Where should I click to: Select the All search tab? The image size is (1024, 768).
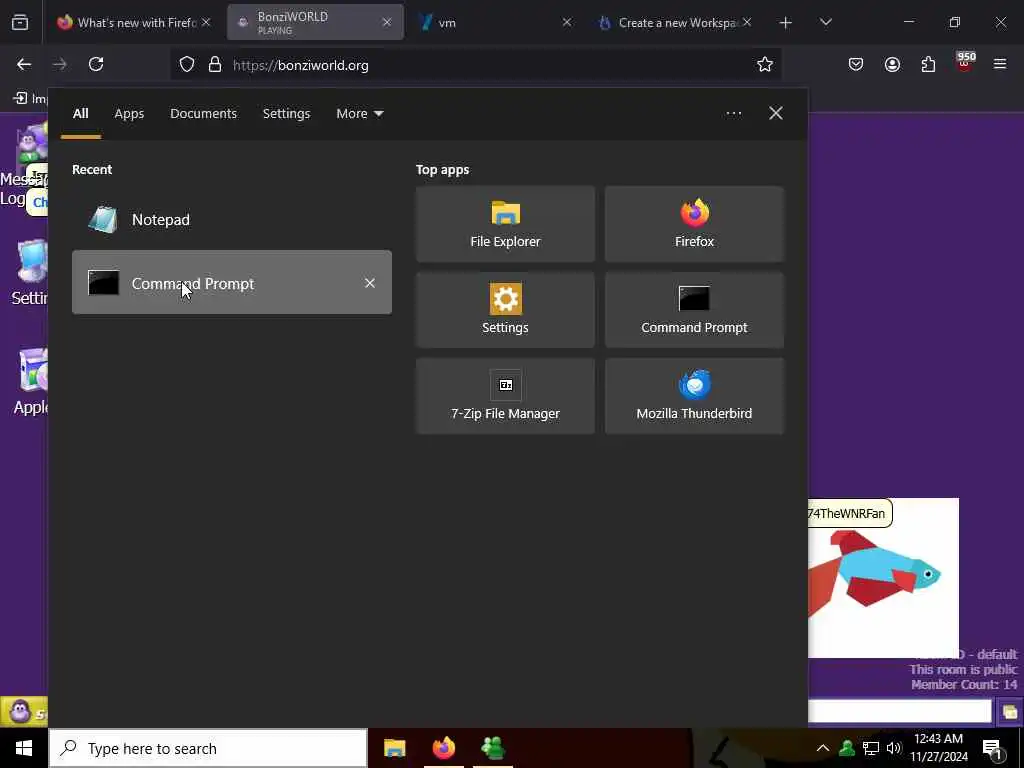click(x=80, y=114)
